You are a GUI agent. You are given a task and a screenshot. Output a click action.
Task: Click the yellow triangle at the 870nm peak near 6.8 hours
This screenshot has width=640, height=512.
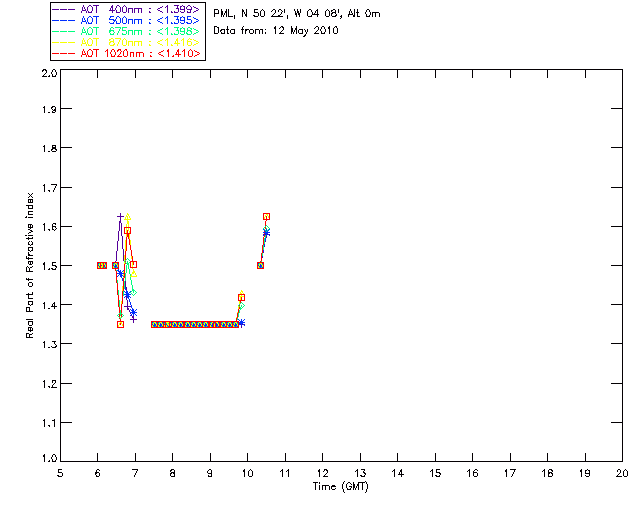coord(128,217)
